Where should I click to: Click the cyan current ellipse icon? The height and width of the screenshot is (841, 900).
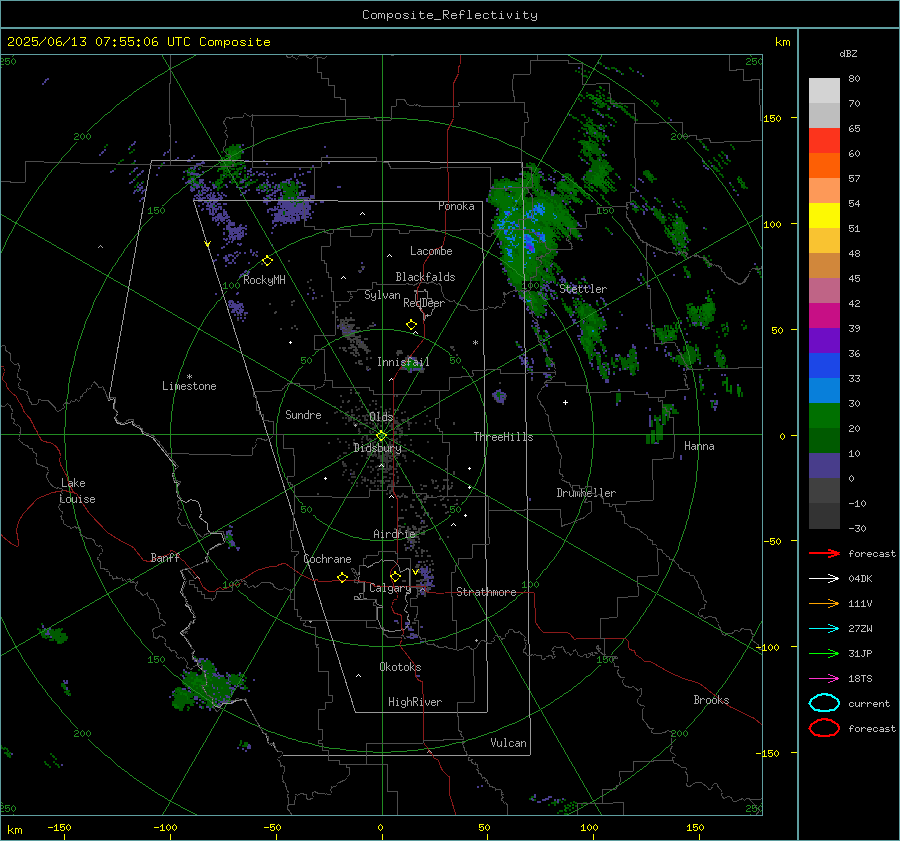click(824, 703)
